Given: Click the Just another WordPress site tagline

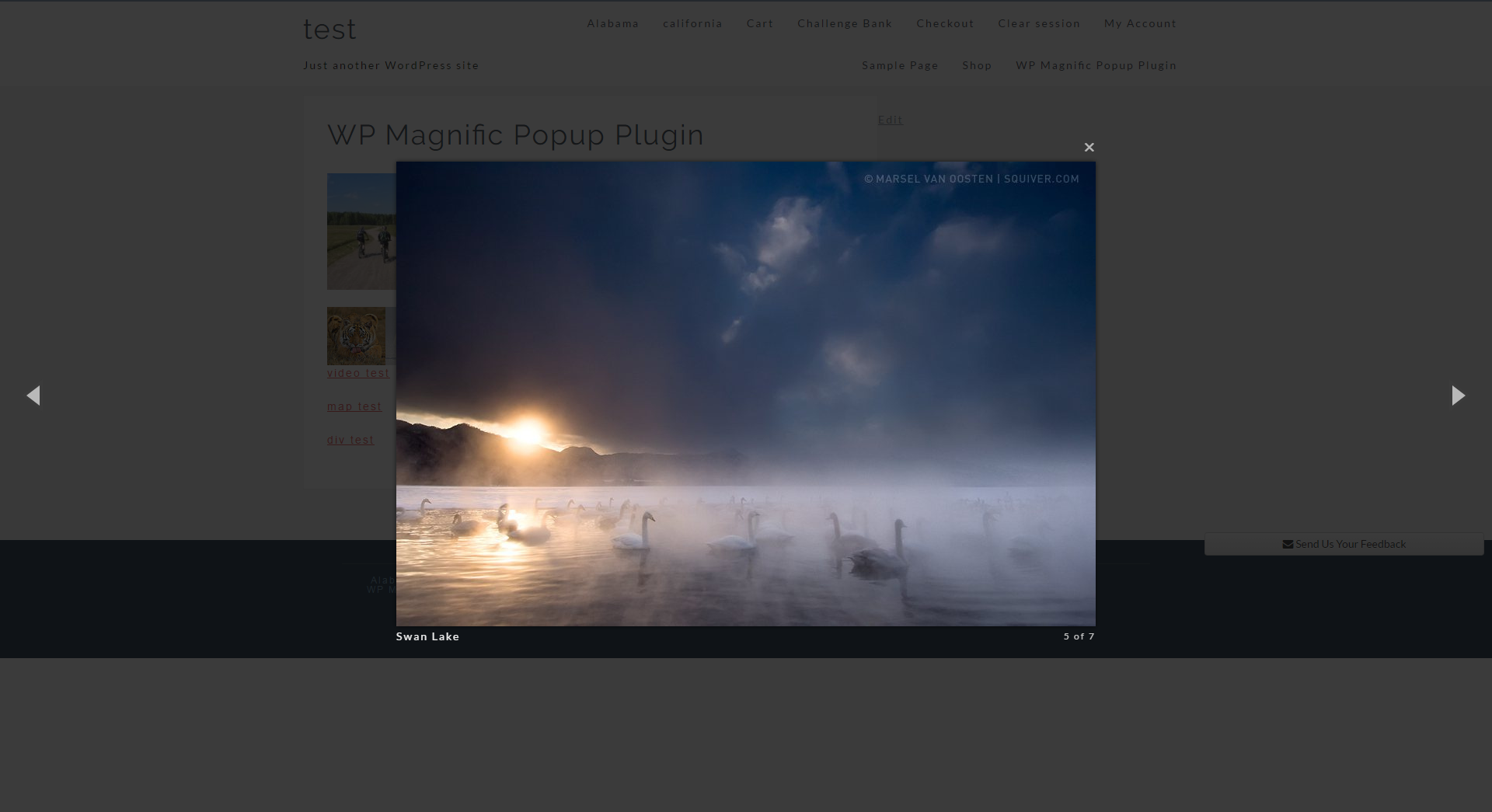Looking at the screenshot, I should point(391,65).
